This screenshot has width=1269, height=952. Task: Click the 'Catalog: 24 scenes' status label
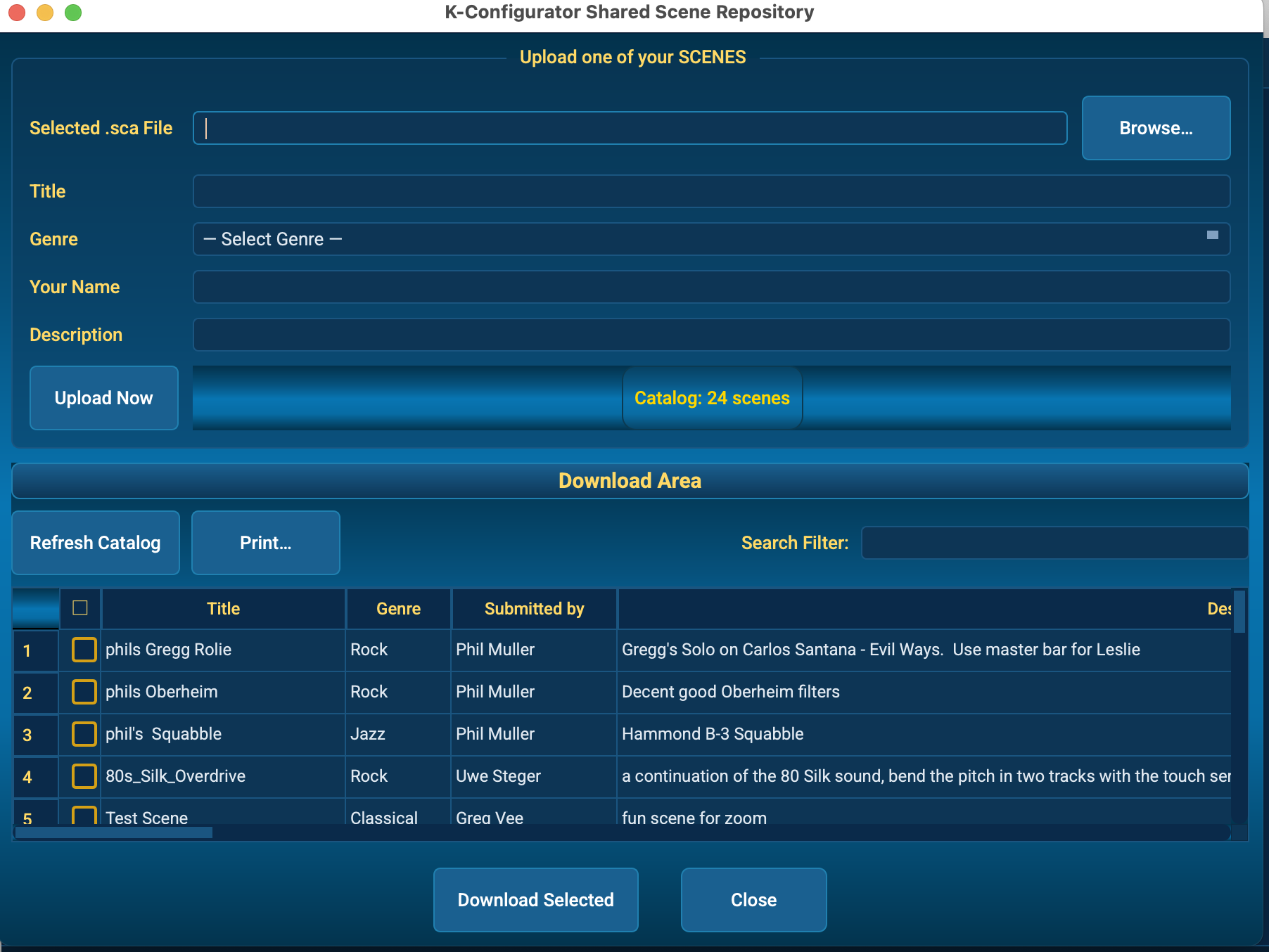[x=712, y=398]
